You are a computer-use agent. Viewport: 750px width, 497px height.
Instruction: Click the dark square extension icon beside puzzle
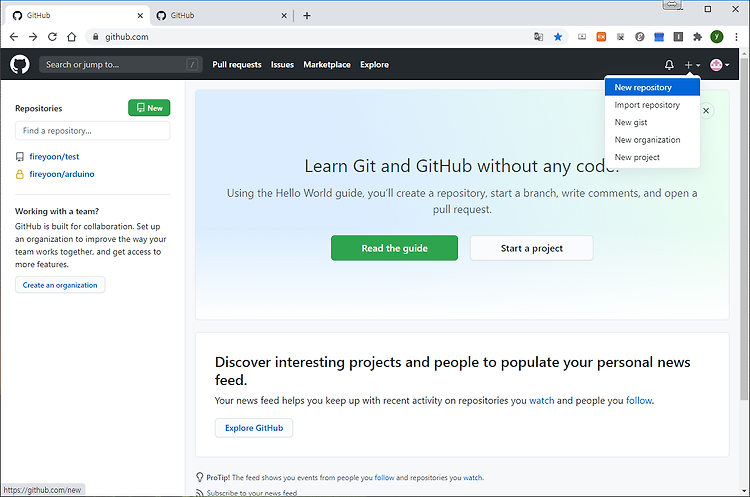click(678, 37)
